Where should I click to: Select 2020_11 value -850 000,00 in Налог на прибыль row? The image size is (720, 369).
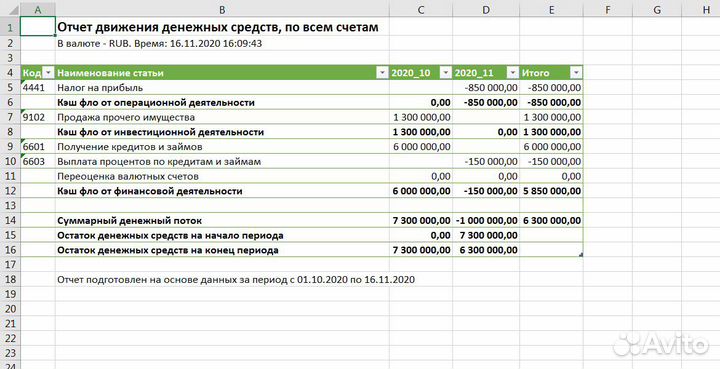[x=486, y=87]
